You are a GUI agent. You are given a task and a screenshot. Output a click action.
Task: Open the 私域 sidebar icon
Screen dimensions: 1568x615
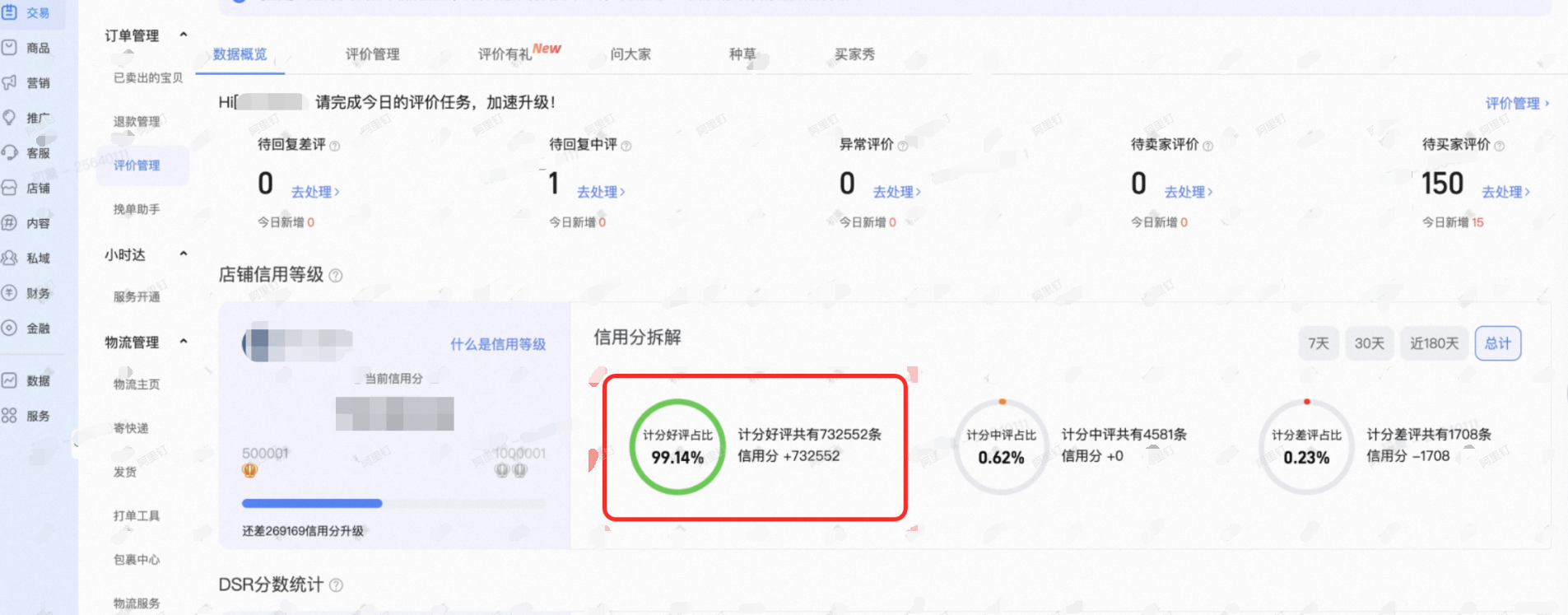[x=9, y=258]
